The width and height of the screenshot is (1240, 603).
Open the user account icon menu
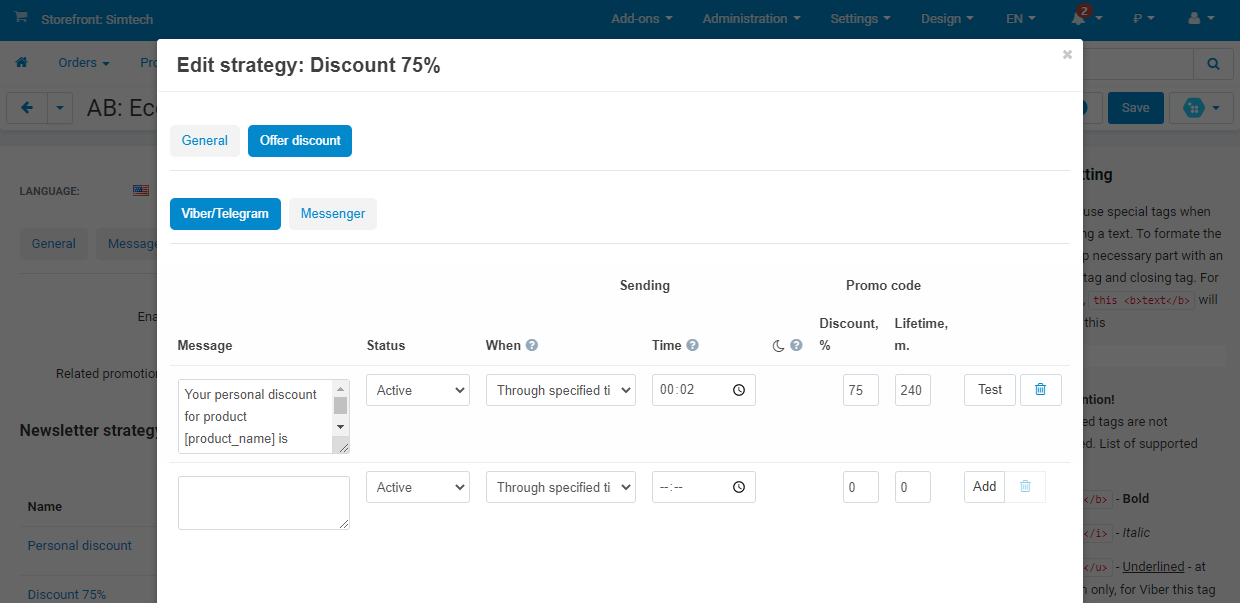coord(1200,19)
